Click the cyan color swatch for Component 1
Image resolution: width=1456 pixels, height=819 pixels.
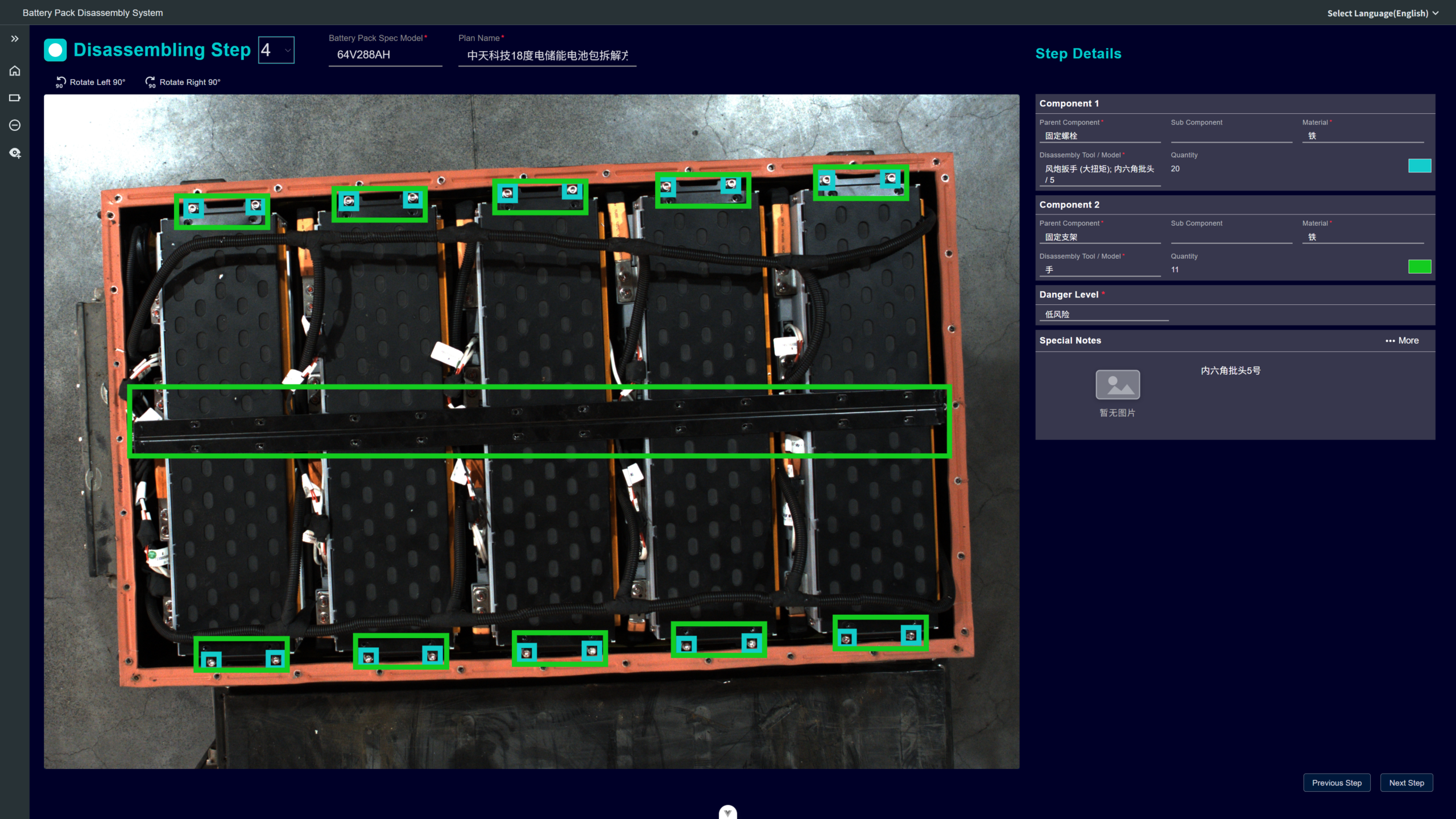coord(1419,166)
